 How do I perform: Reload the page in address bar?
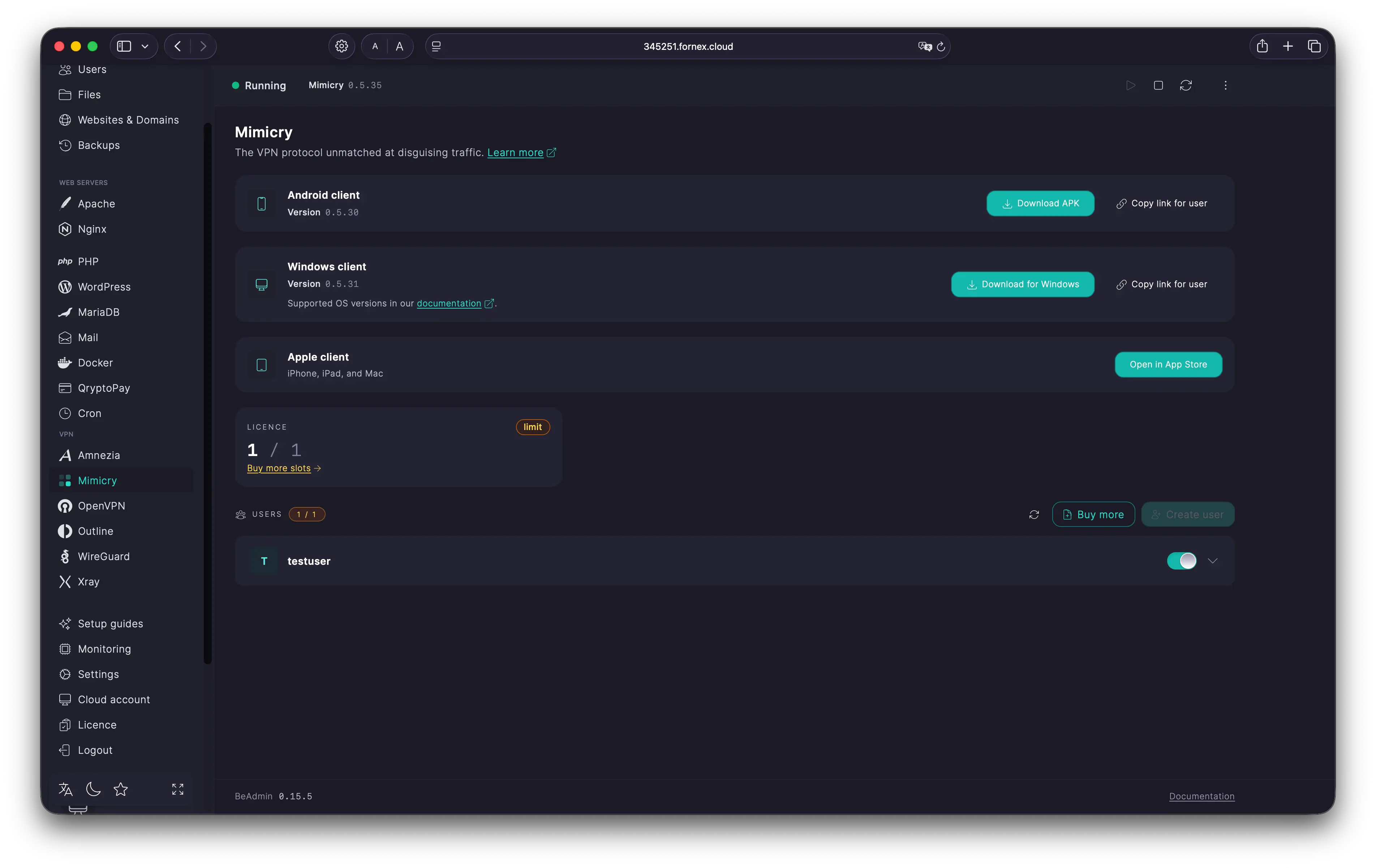coord(941,46)
